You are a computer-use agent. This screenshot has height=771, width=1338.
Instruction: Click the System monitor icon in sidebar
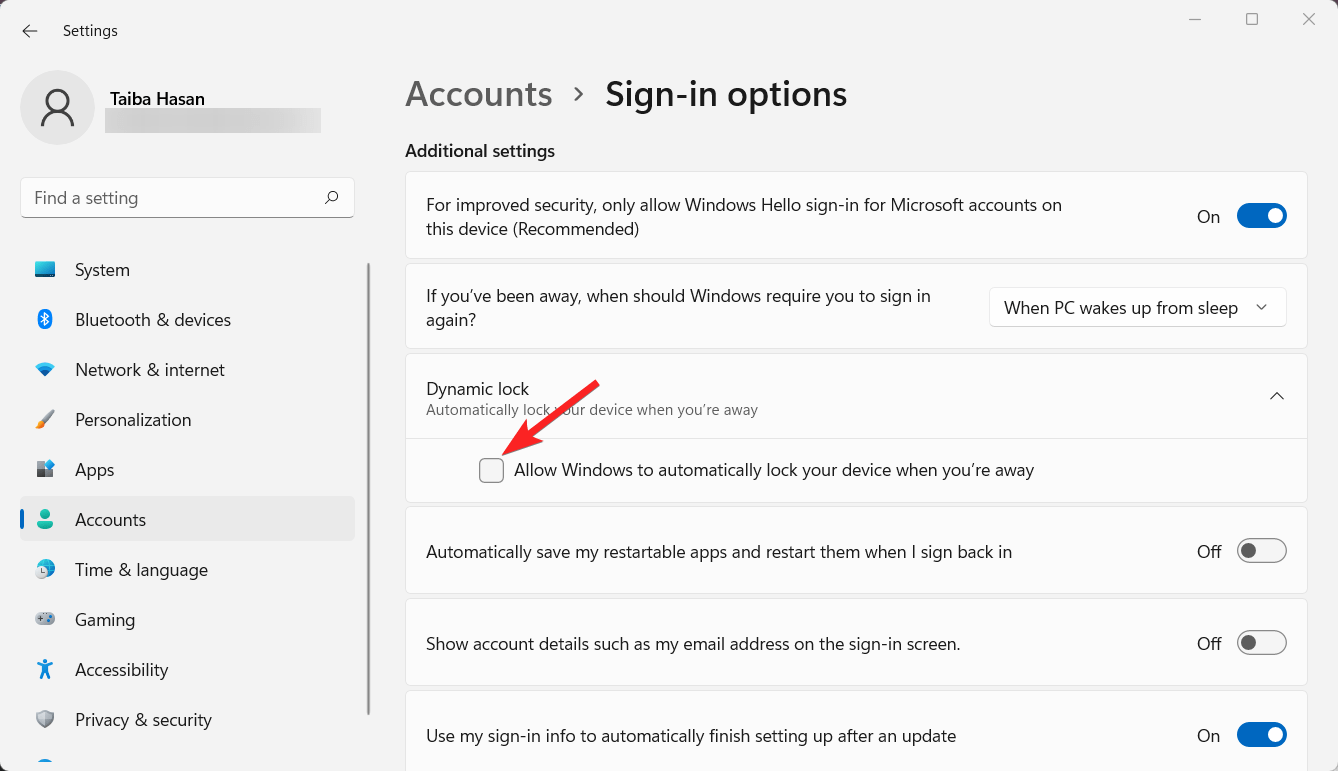[x=45, y=270]
